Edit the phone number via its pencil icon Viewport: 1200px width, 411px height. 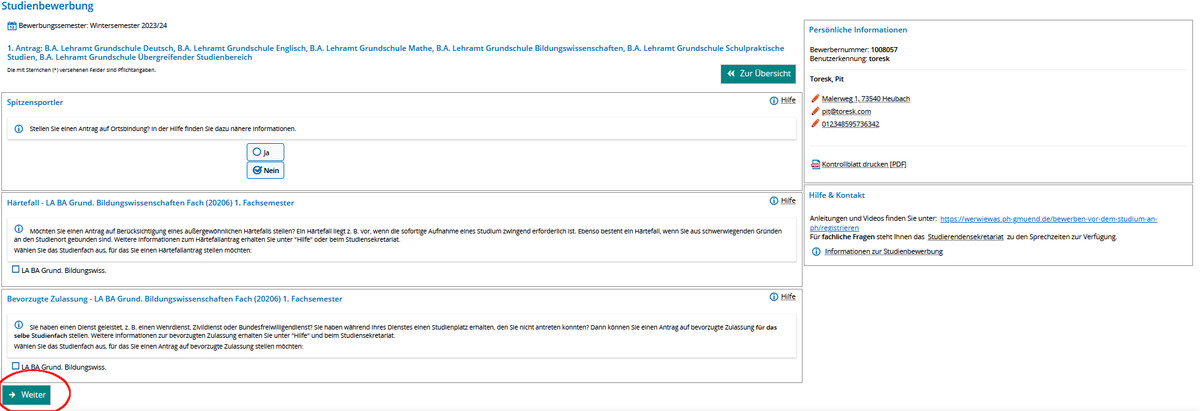click(815, 124)
